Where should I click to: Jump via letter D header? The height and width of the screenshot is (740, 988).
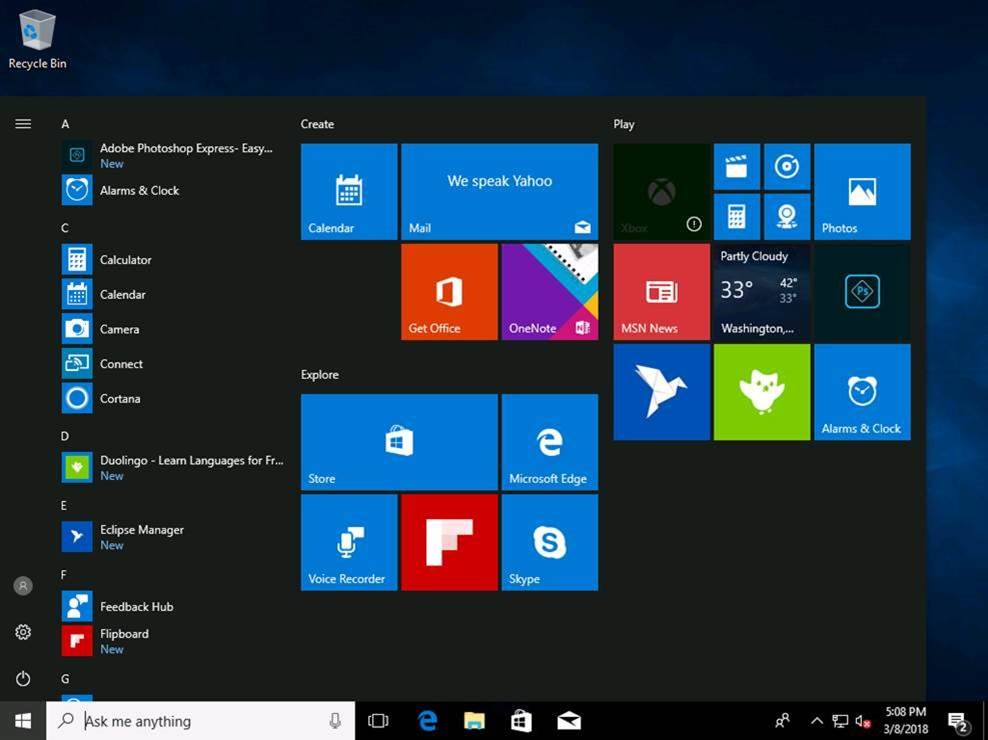click(65, 436)
